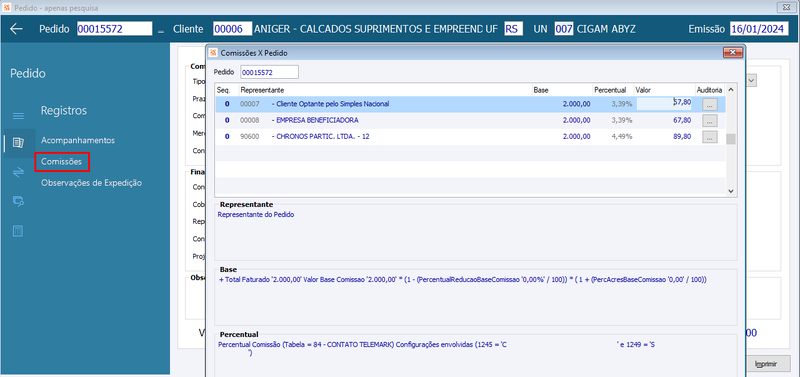This screenshot has width=800, height=377.
Task: Click representative code 00007
Action: click(x=250, y=104)
